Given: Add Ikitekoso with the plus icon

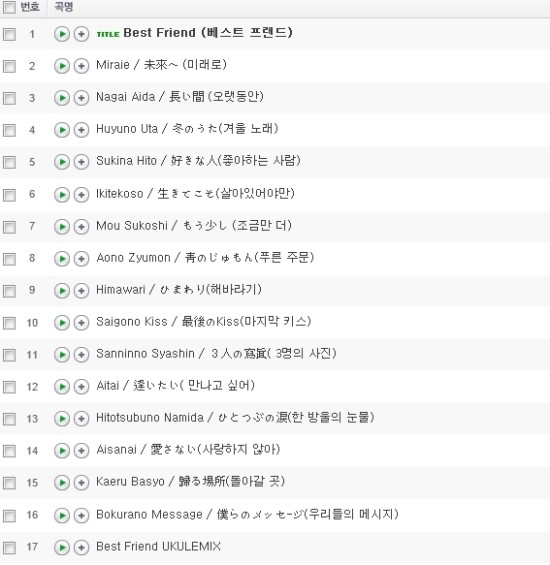Looking at the screenshot, I should 81,195.
